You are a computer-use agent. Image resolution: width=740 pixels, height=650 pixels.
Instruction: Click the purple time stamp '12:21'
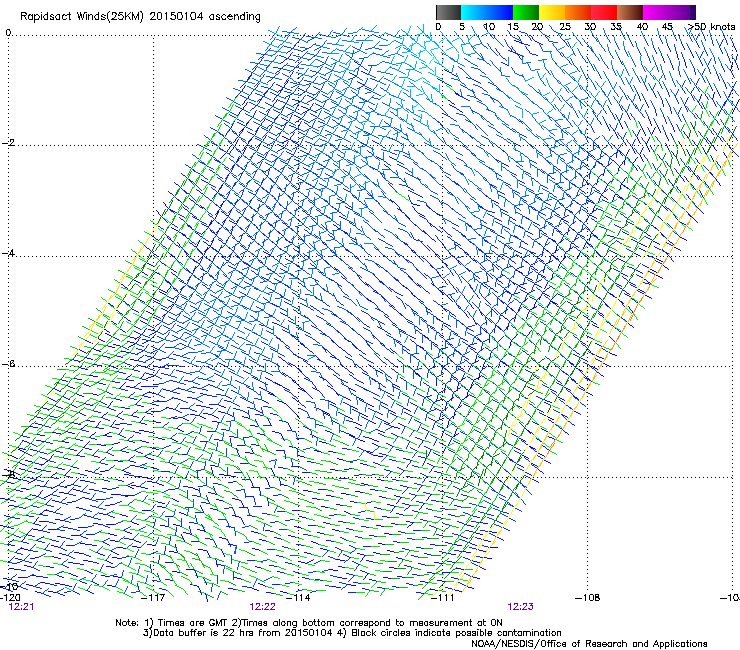(21, 607)
